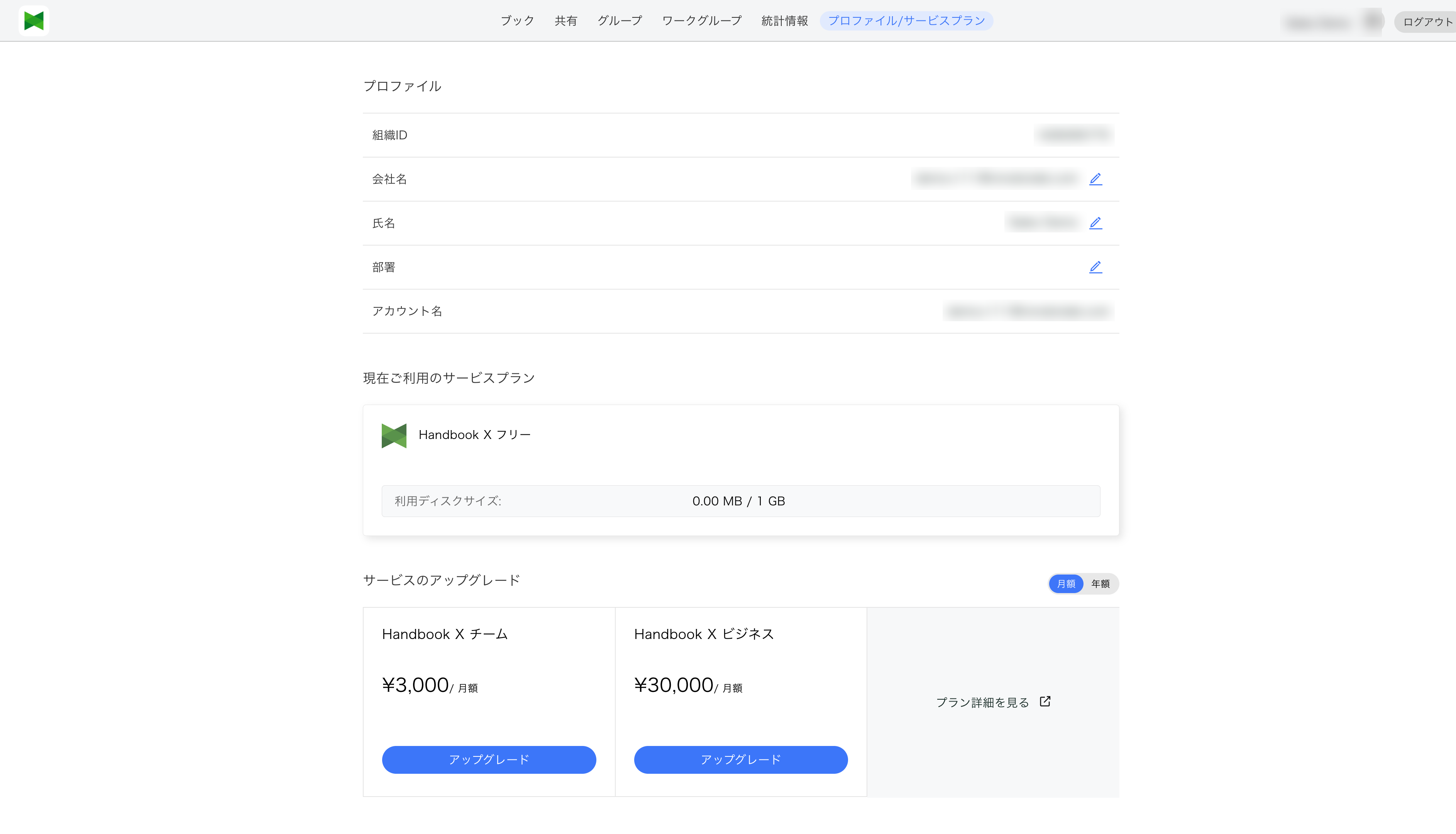Click the アカウント名 row label
Image resolution: width=1456 pixels, height=834 pixels.
(x=407, y=311)
